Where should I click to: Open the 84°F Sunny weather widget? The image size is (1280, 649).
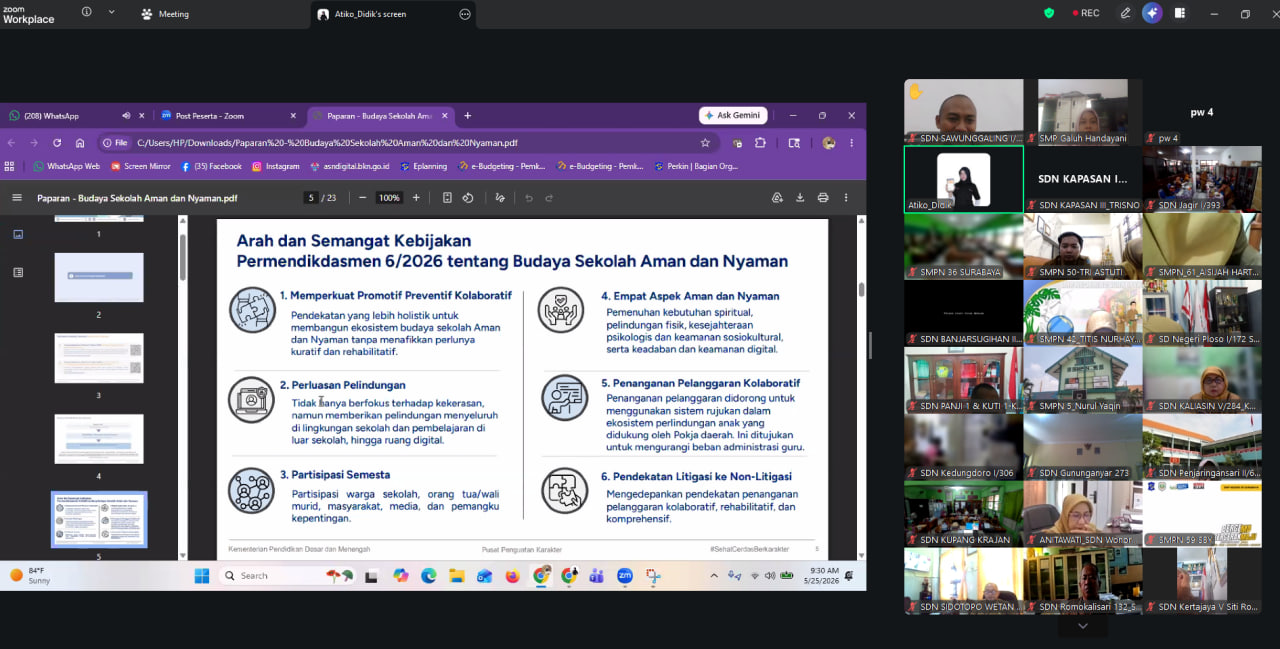tap(30, 575)
